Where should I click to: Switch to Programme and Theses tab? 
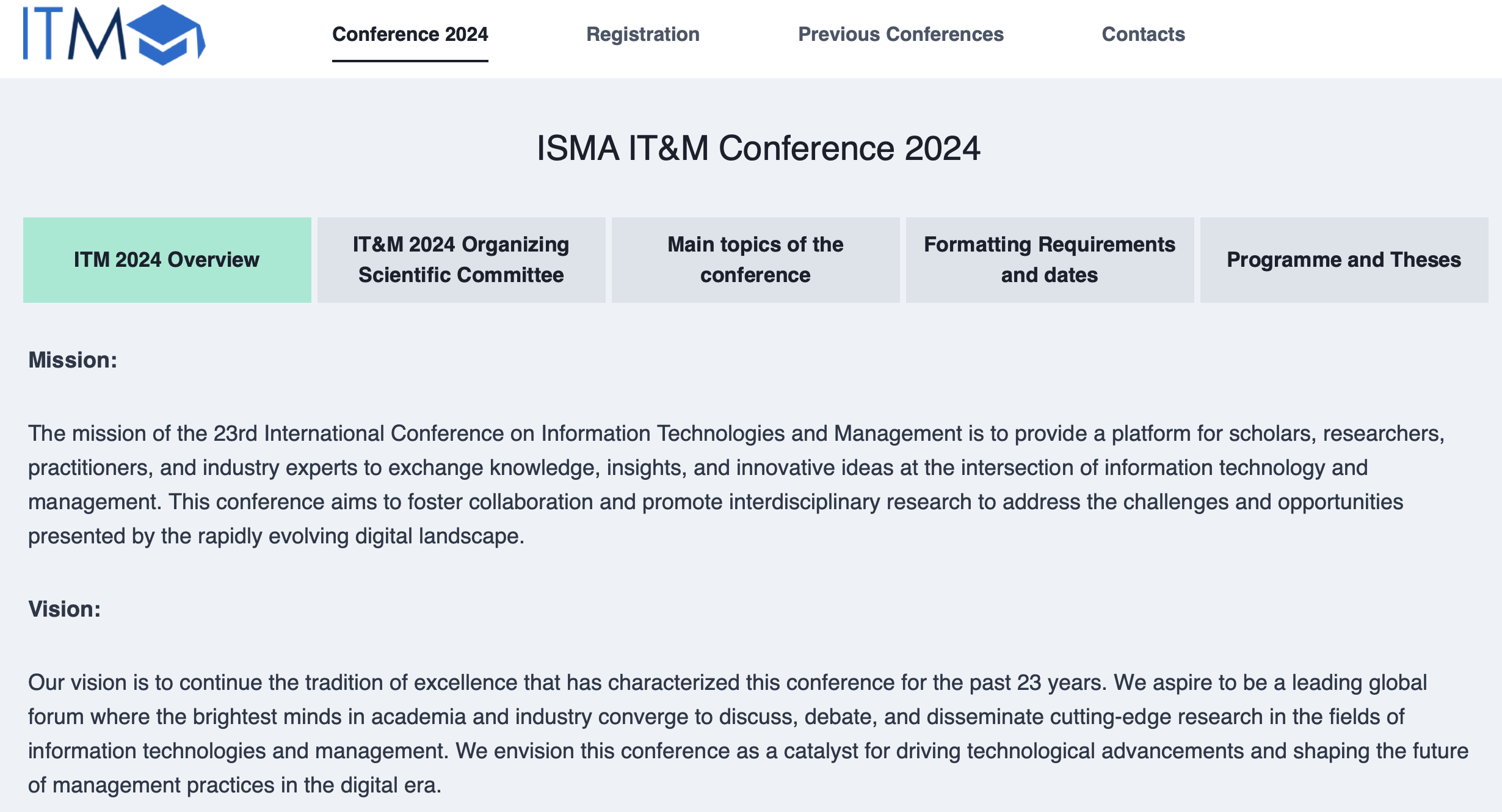[1344, 260]
